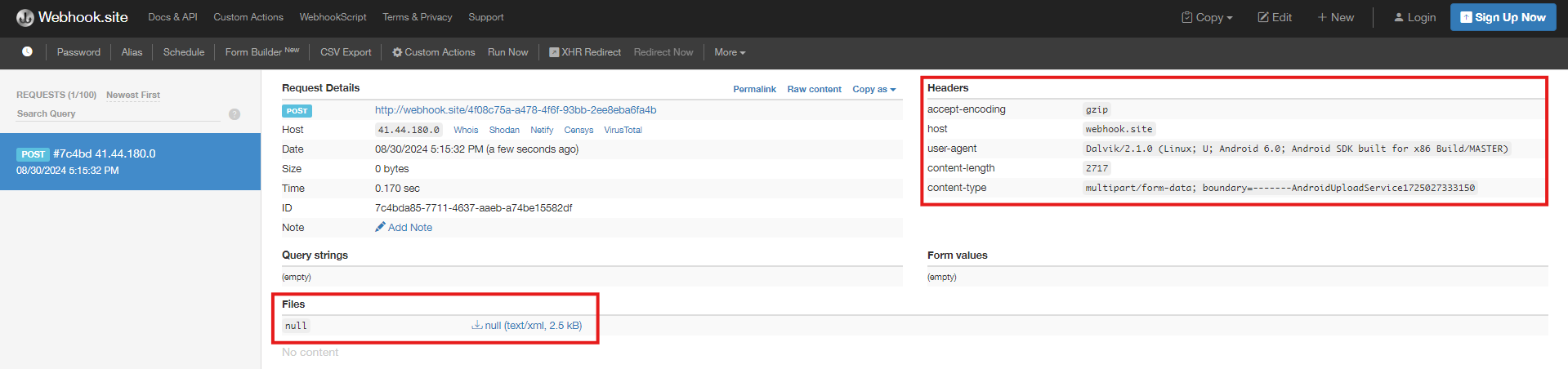Open the Raw content link
Image resolution: width=1568 pixels, height=369 pixels.
tap(814, 89)
